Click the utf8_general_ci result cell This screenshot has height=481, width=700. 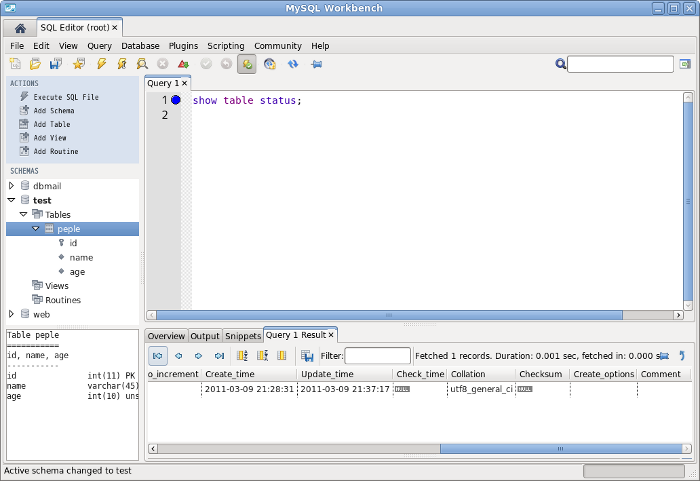pyautogui.click(x=481, y=389)
